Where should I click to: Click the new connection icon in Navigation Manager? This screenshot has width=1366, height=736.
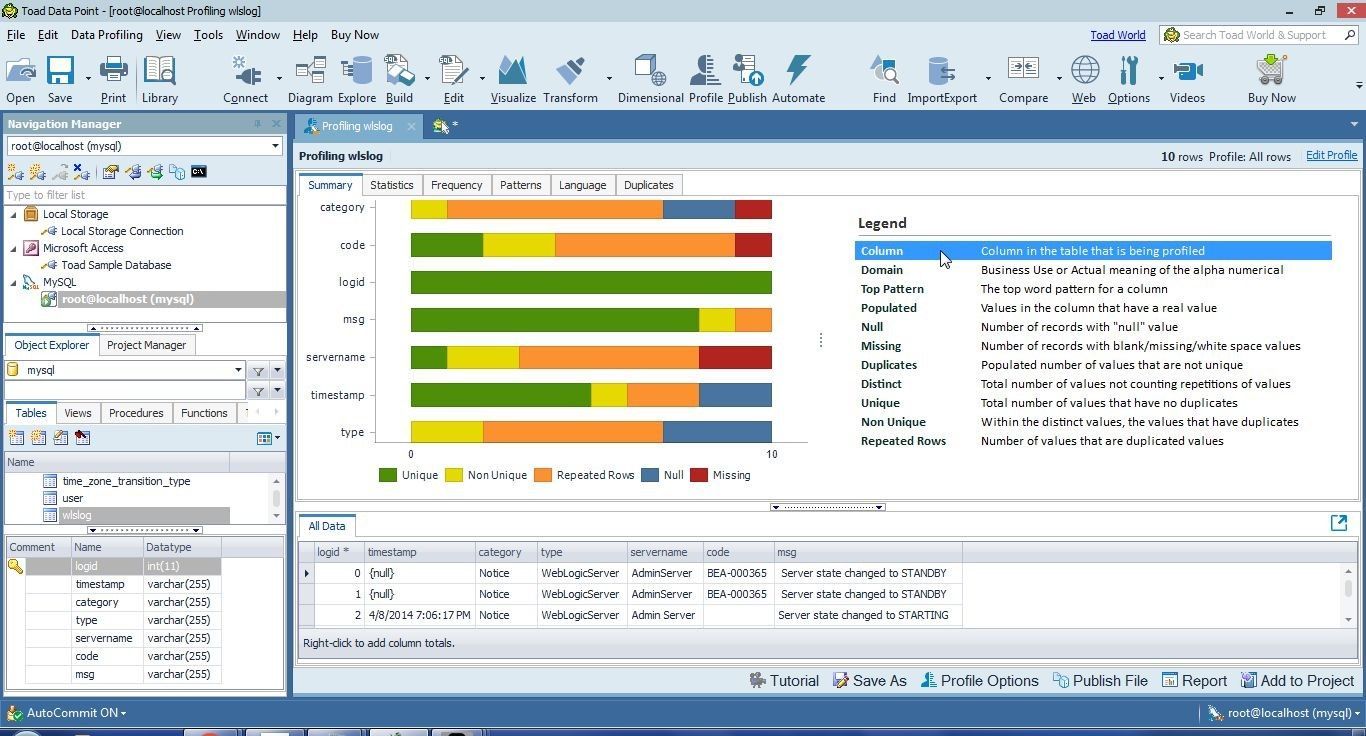[15, 172]
